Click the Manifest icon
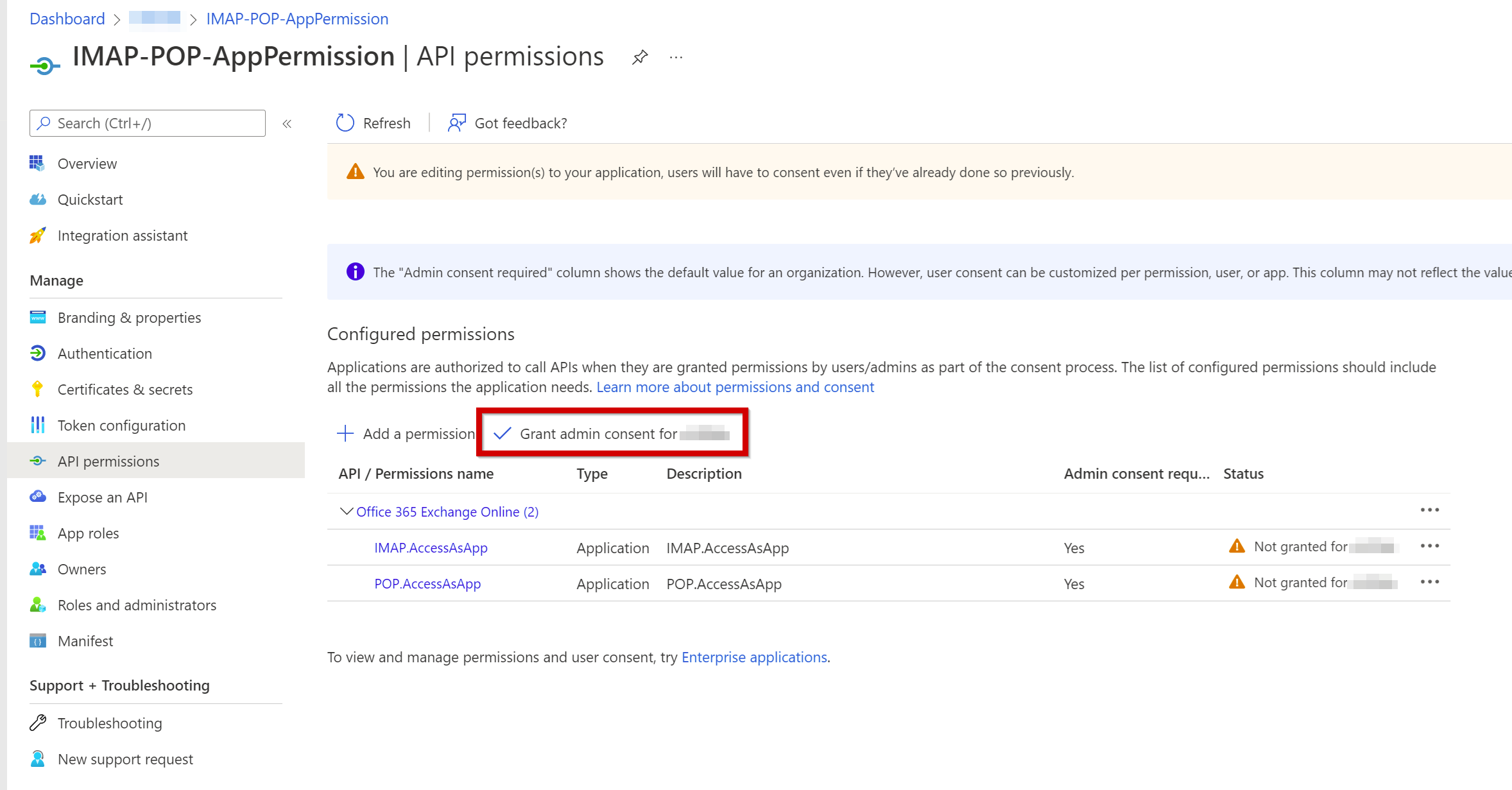Image resolution: width=1512 pixels, height=790 pixels. tap(37, 640)
